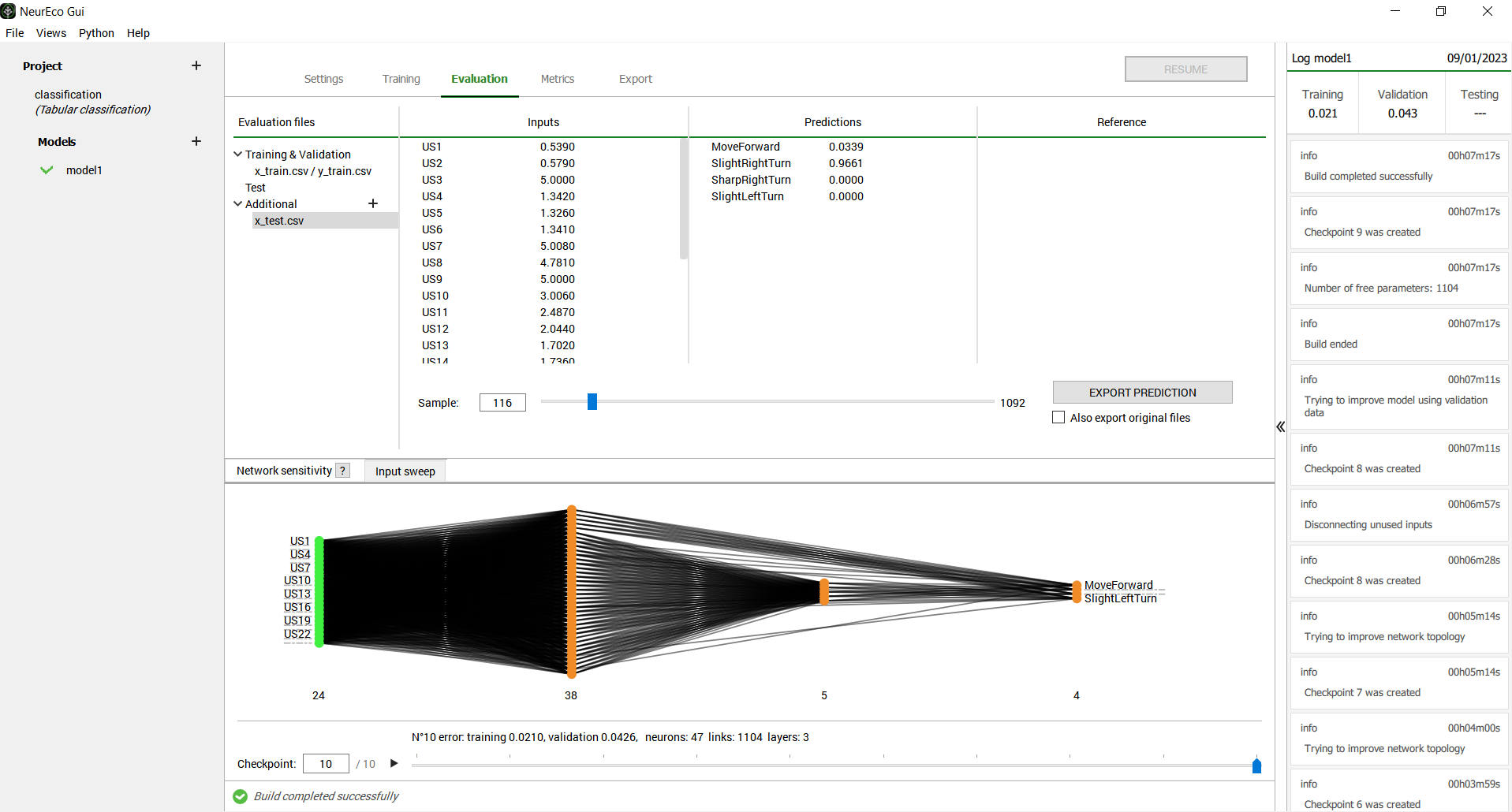Add a new model with plus icon

(x=196, y=141)
